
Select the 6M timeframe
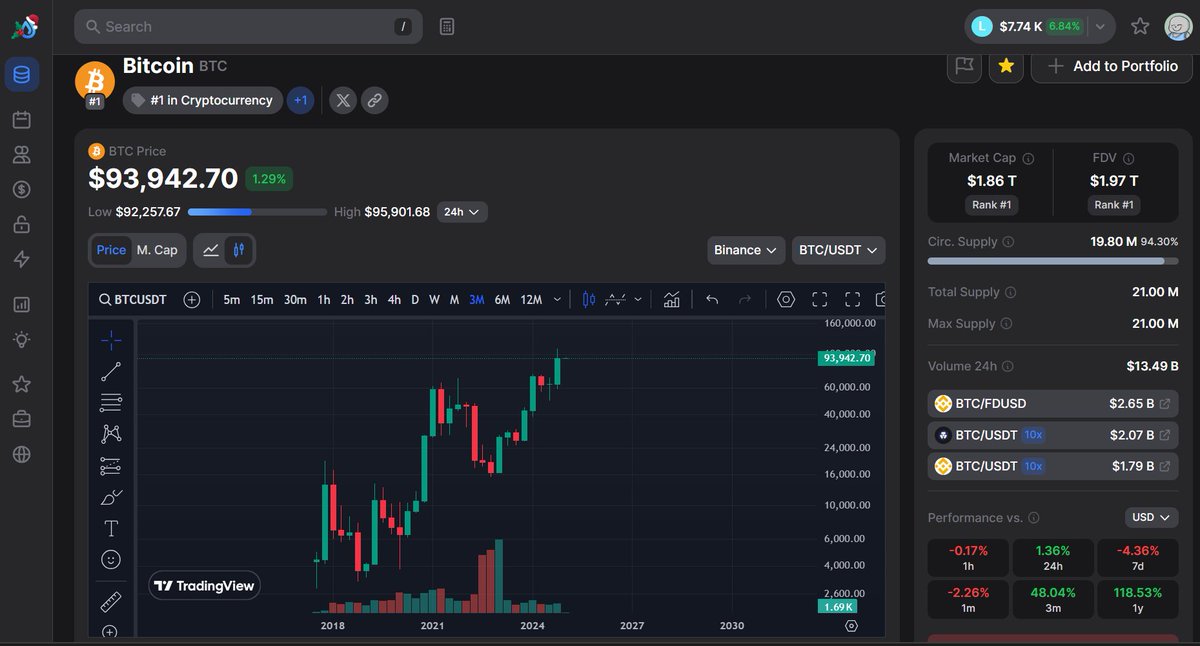[x=502, y=299]
